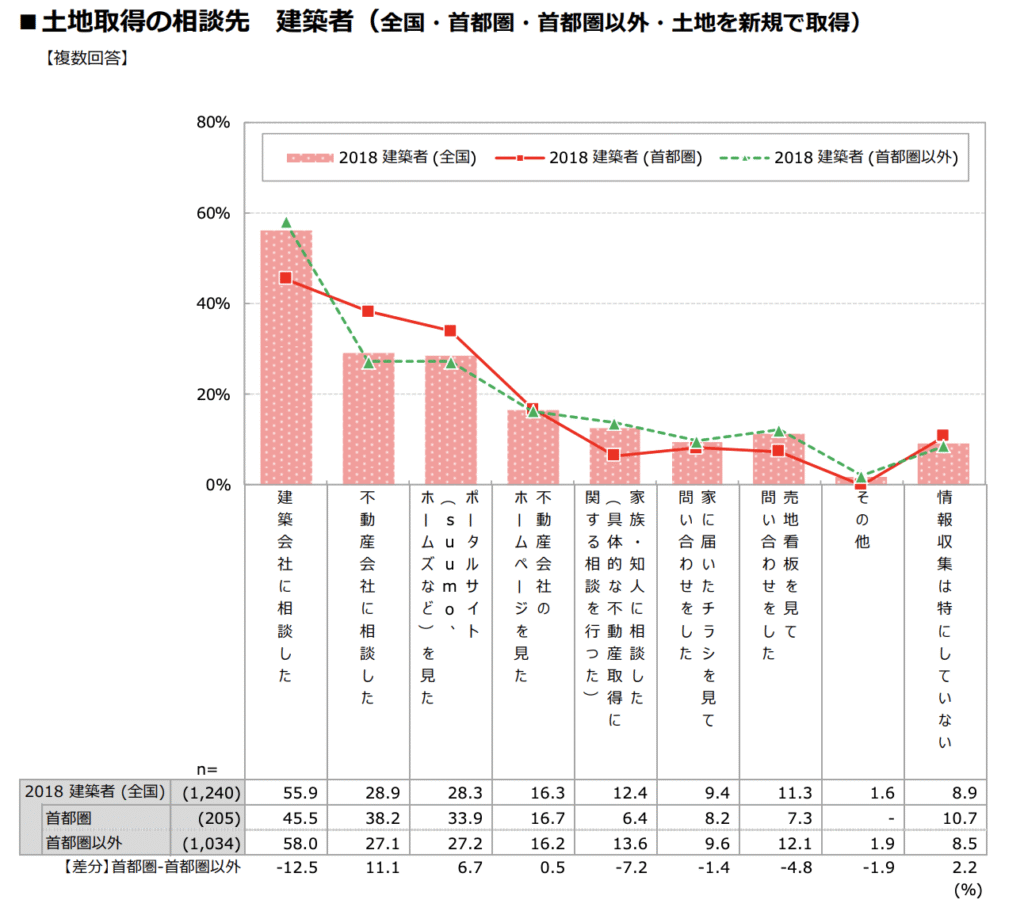Click the value 58.0 in the table
The image size is (1024, 915).
(300, 843)
